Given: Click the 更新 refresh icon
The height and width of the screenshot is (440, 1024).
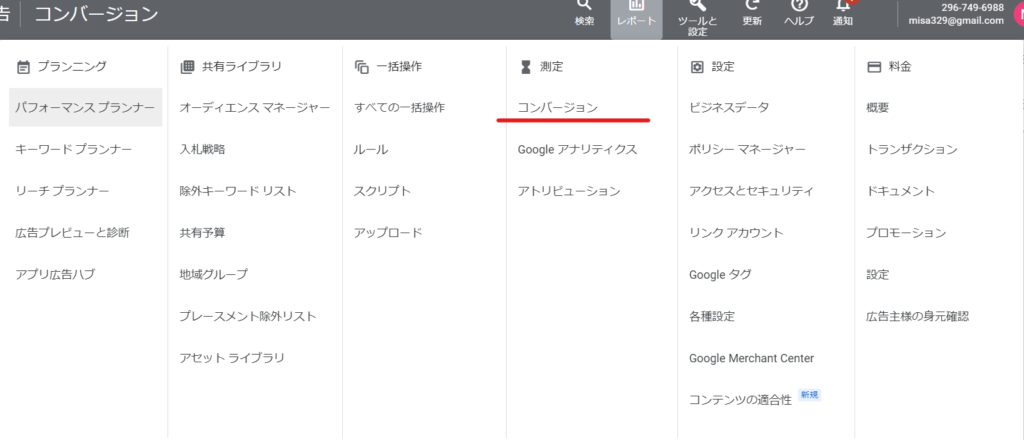Looking at the screenshot, I should [752, 8].
